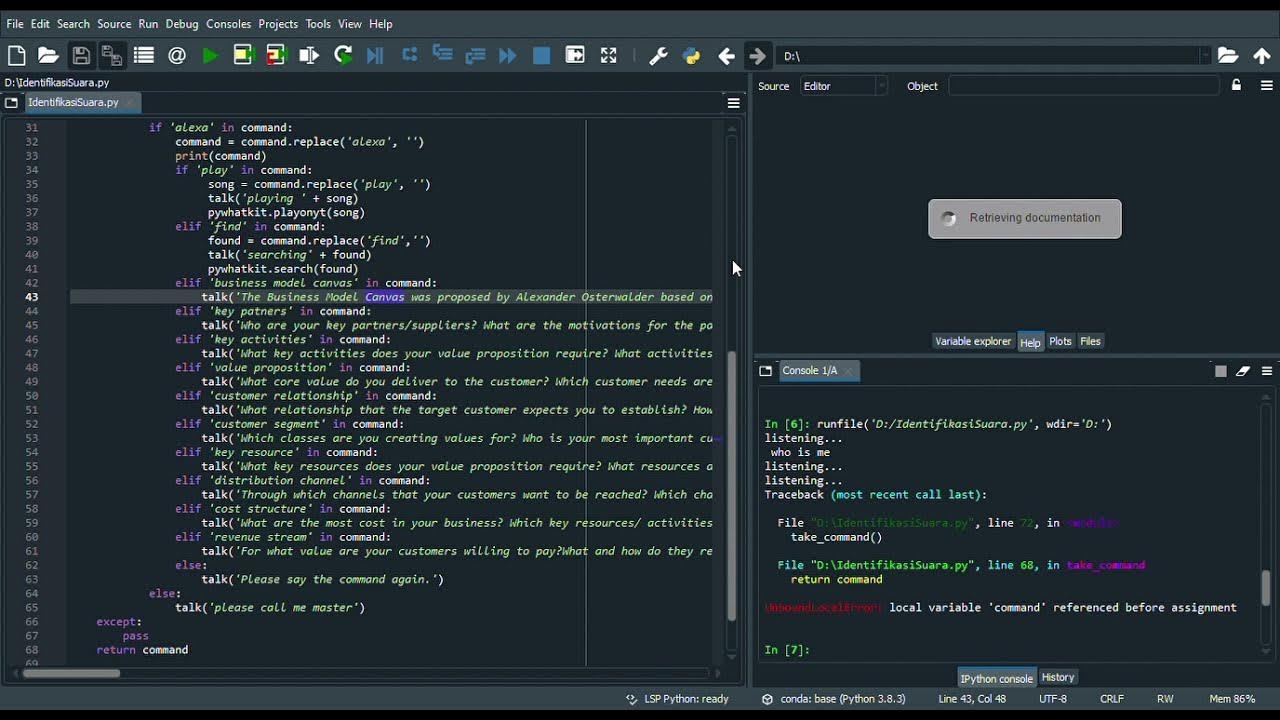Run current cell and advance
Viewport: 1280px width, 720px height.
coord(276,56)
